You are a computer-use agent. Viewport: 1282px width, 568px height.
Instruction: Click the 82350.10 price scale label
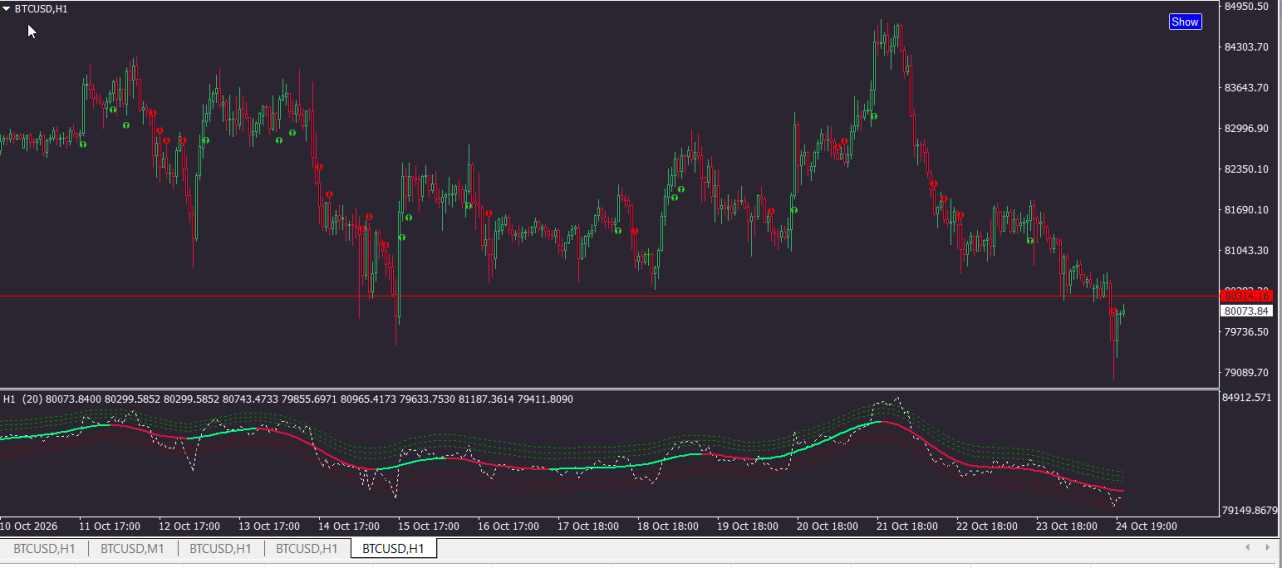(1246, 169)
